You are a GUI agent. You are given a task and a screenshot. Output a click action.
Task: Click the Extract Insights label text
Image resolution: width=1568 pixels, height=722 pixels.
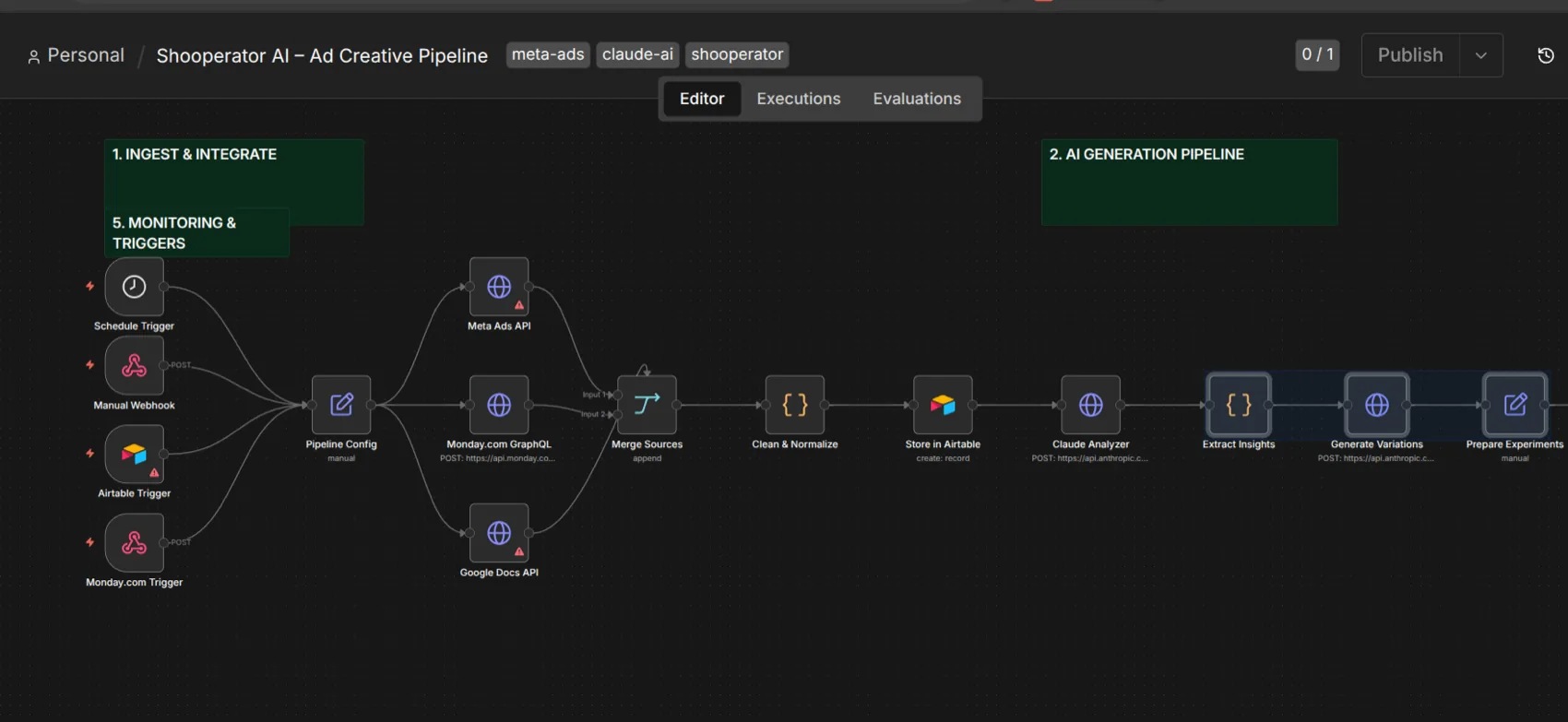click(1239, 444)
